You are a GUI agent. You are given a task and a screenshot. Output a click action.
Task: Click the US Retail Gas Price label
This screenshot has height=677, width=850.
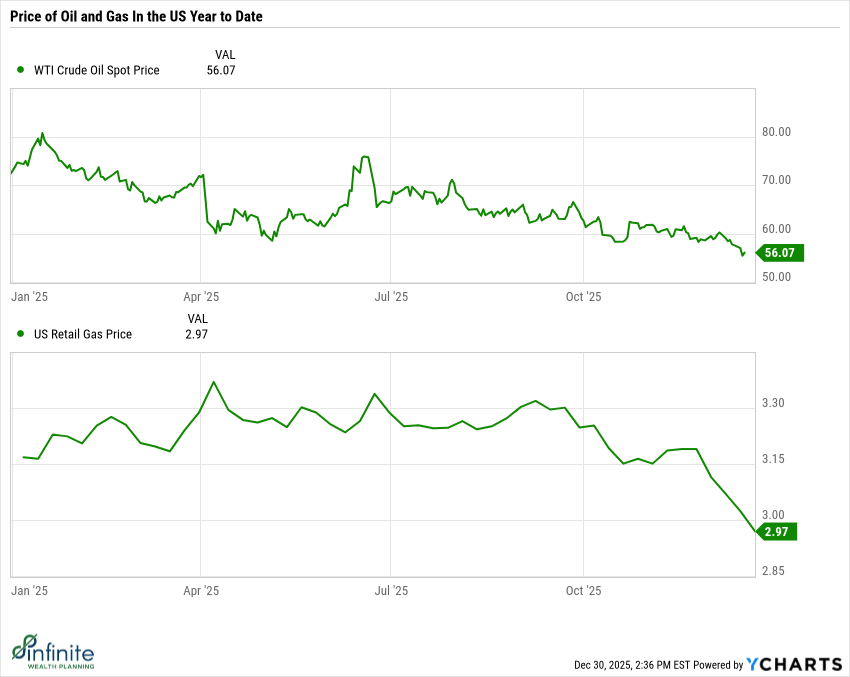pos(83,334)
